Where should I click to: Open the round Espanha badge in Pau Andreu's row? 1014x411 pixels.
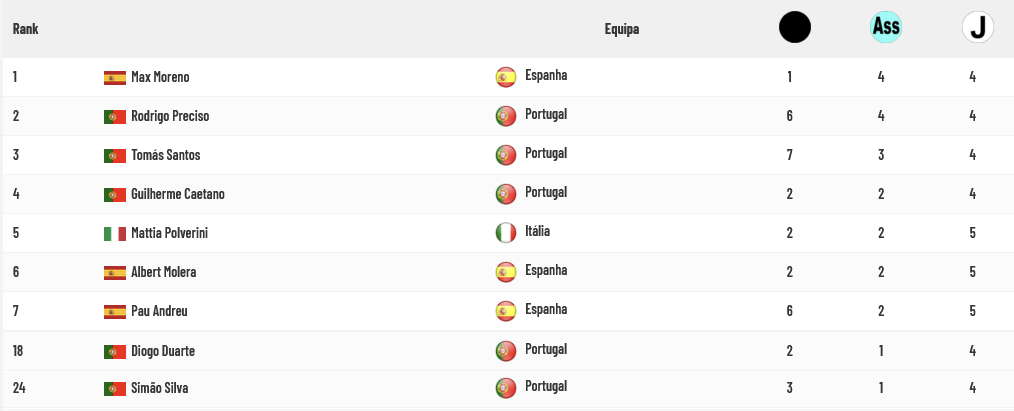[506, 311]
